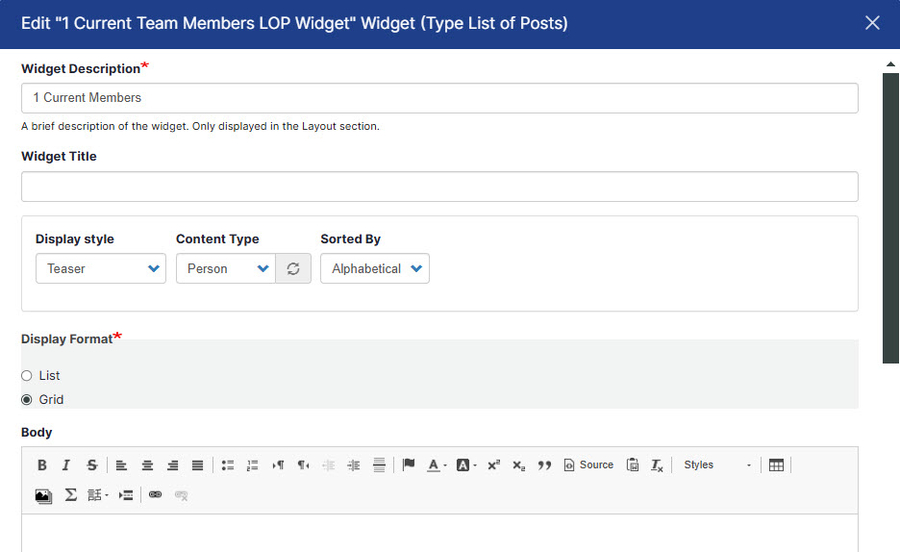
Task: Open the Content Type dropdown
Action: coord(225,269)
